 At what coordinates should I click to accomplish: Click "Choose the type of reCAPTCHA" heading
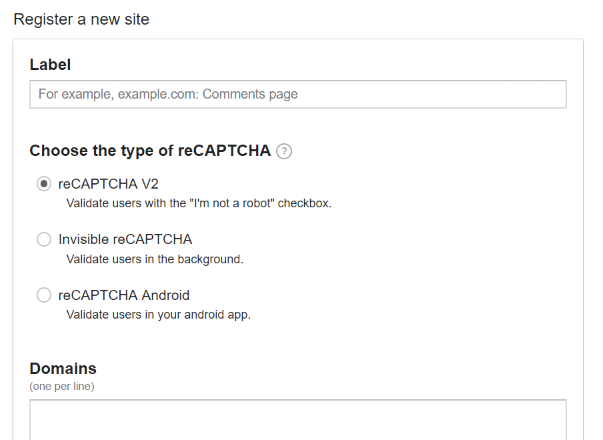pos(150,151)
